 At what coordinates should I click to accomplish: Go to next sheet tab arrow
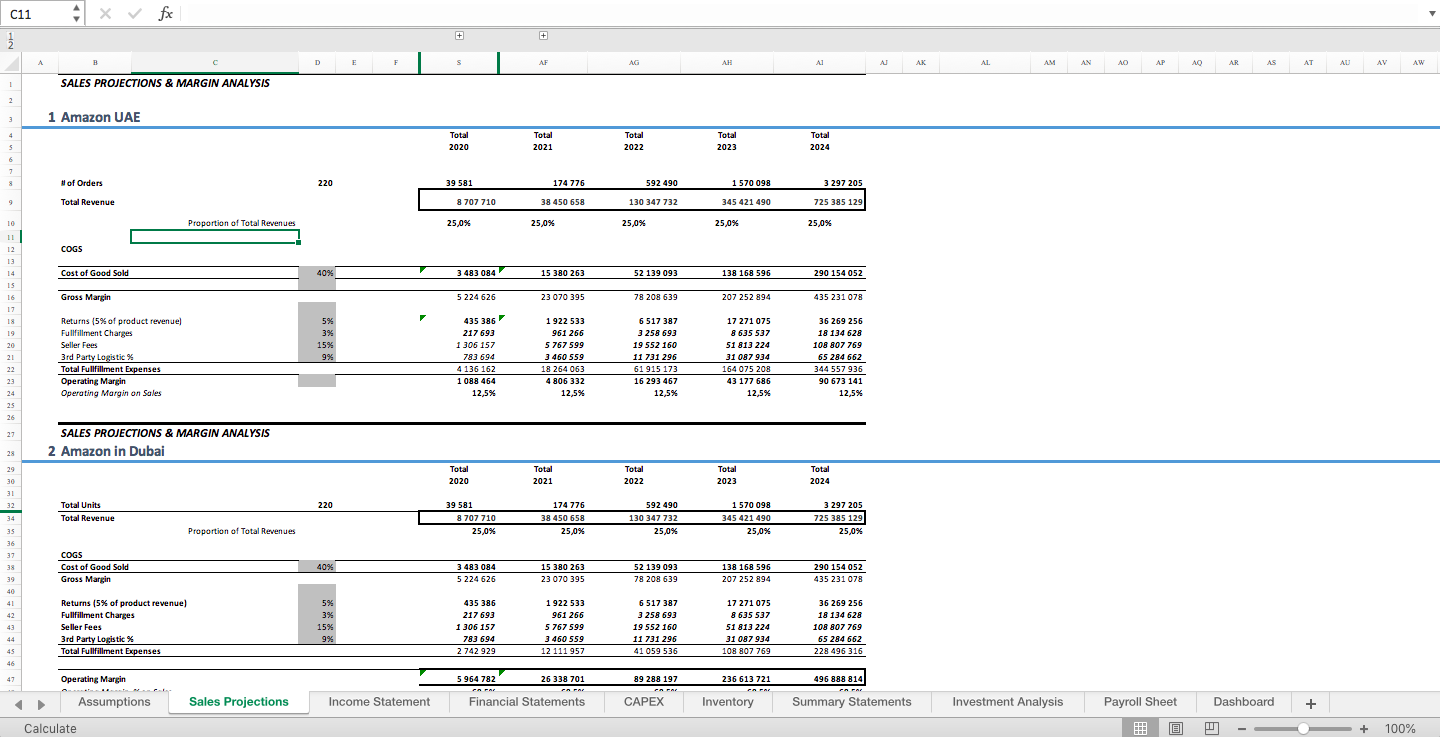click(x=41, y=703)
